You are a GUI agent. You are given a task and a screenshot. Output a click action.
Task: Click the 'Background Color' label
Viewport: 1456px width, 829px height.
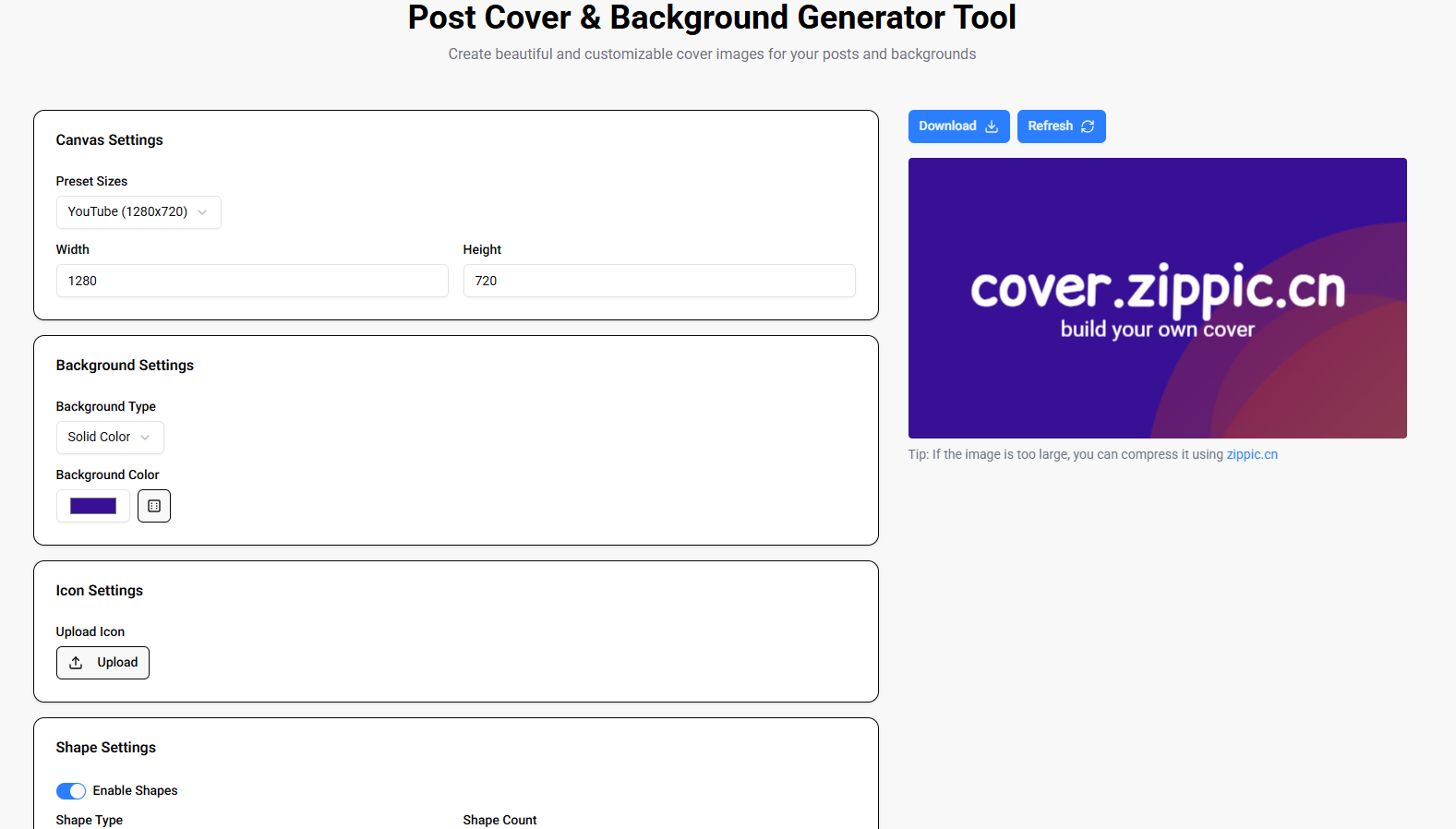click(107, 475)
